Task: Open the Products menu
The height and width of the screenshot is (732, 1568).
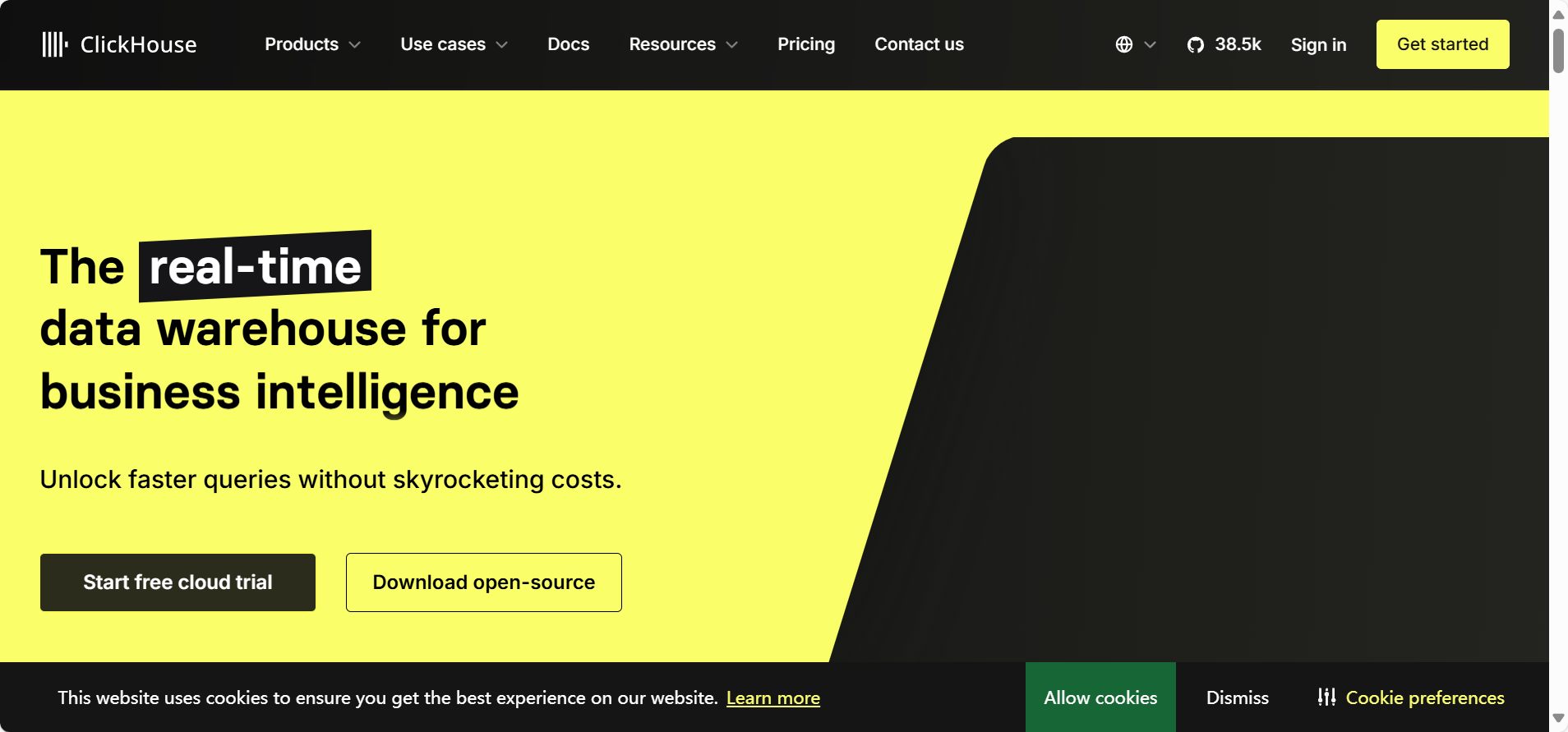Action: click(312, 44)
